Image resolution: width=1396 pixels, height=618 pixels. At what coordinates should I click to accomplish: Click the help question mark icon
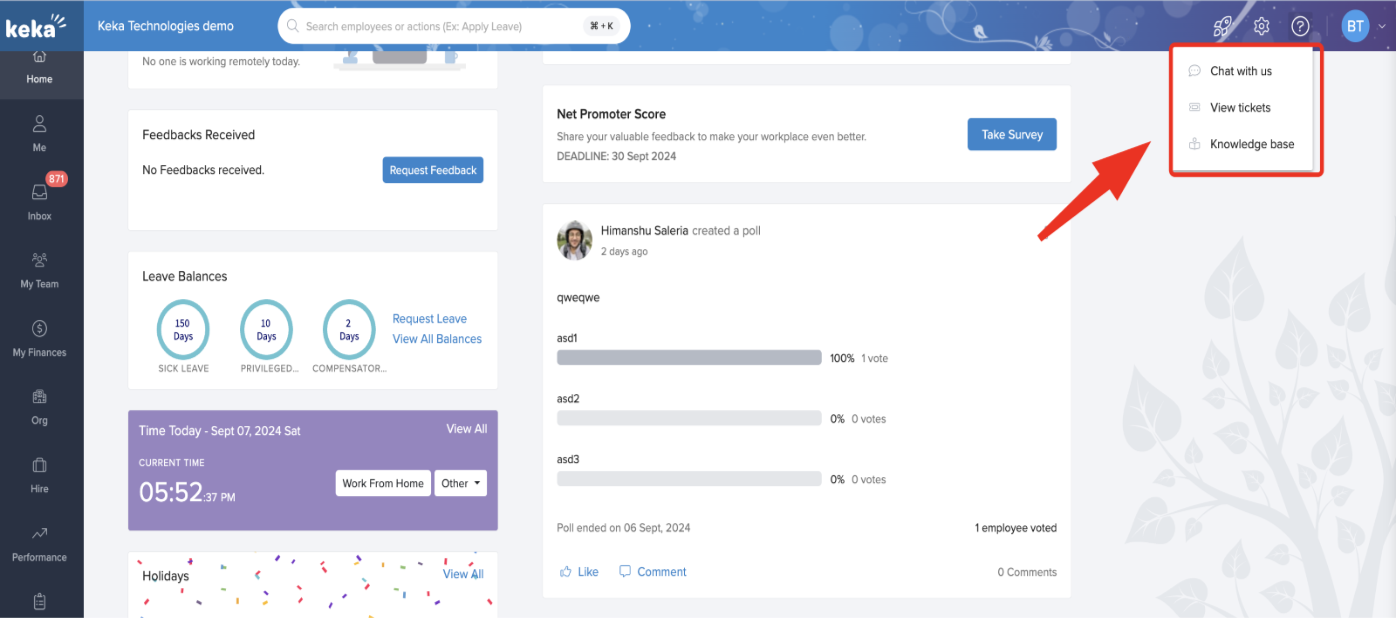[1300, 27]
